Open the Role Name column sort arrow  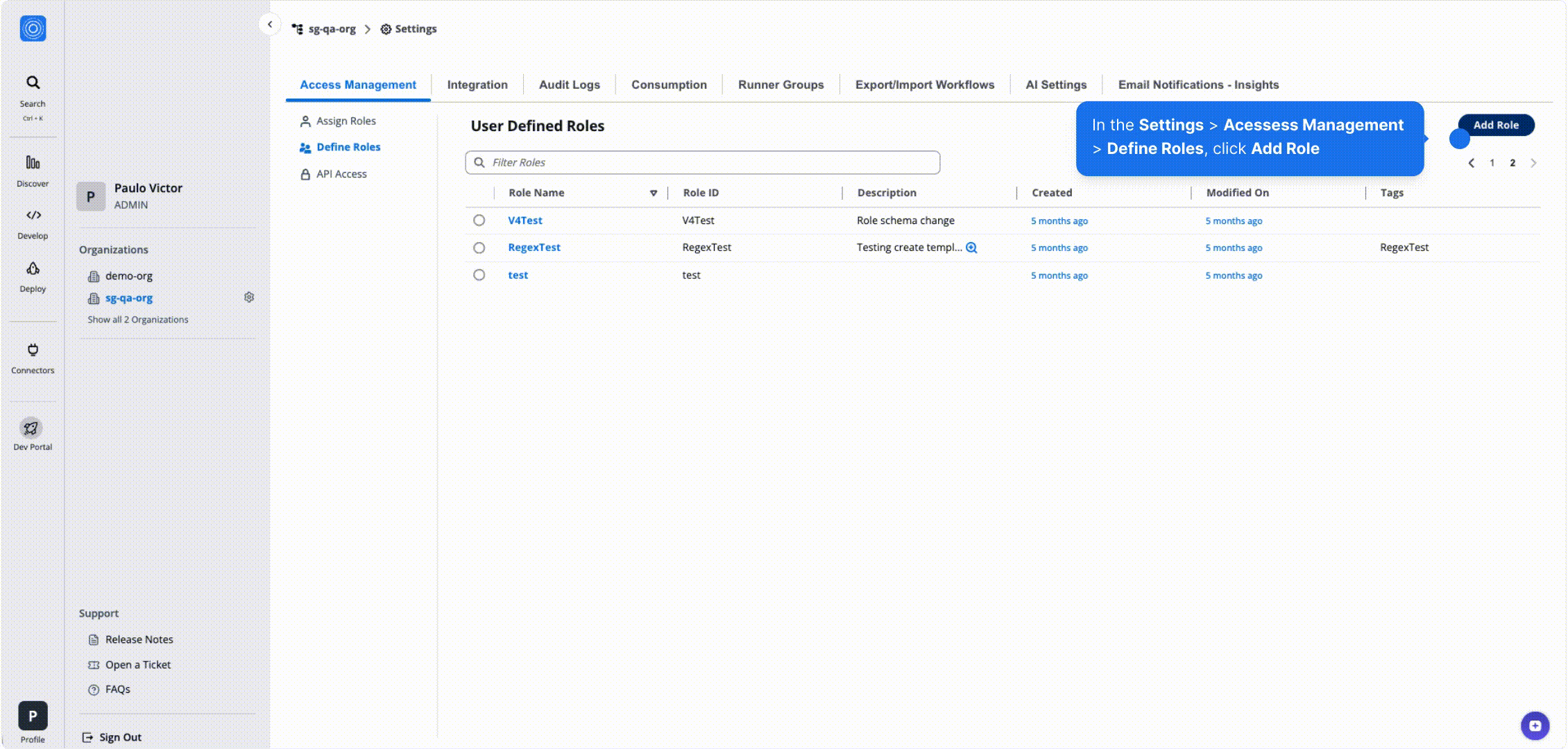(x=653, y=193)
